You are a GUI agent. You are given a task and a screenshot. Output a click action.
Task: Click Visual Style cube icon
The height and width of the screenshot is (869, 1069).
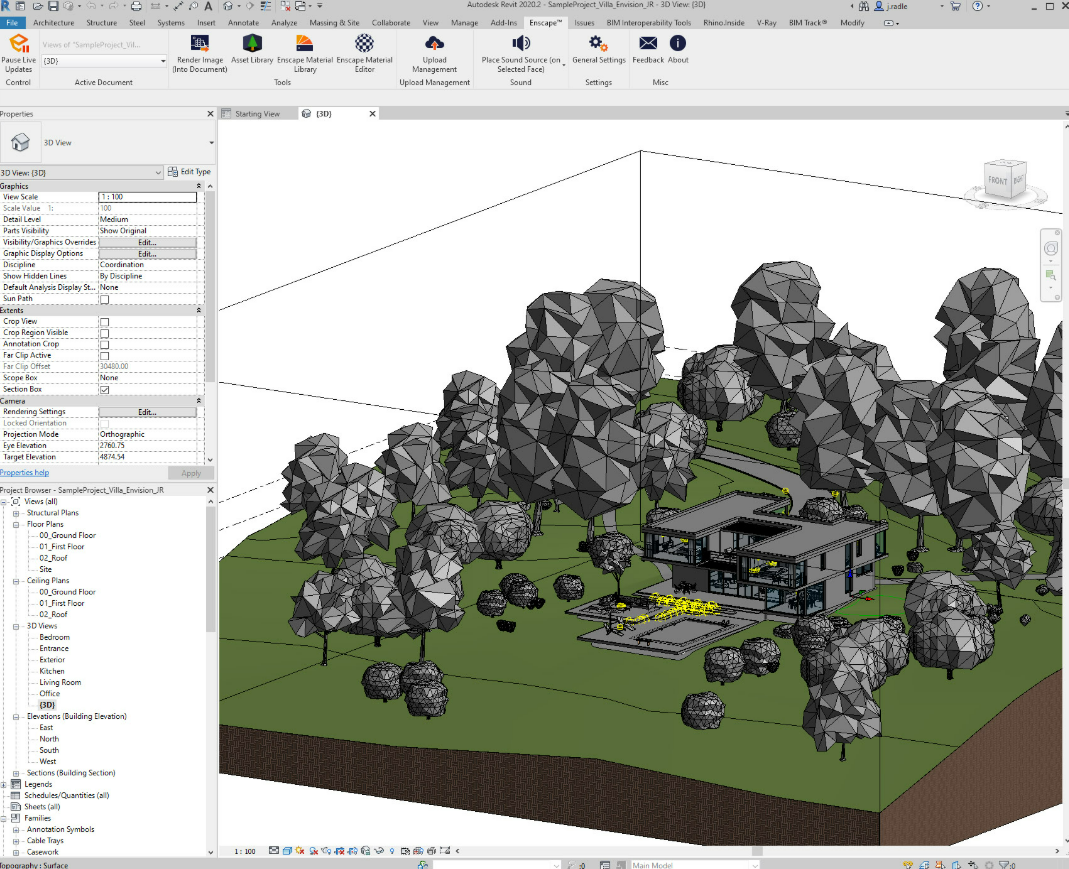click(287, 851)
